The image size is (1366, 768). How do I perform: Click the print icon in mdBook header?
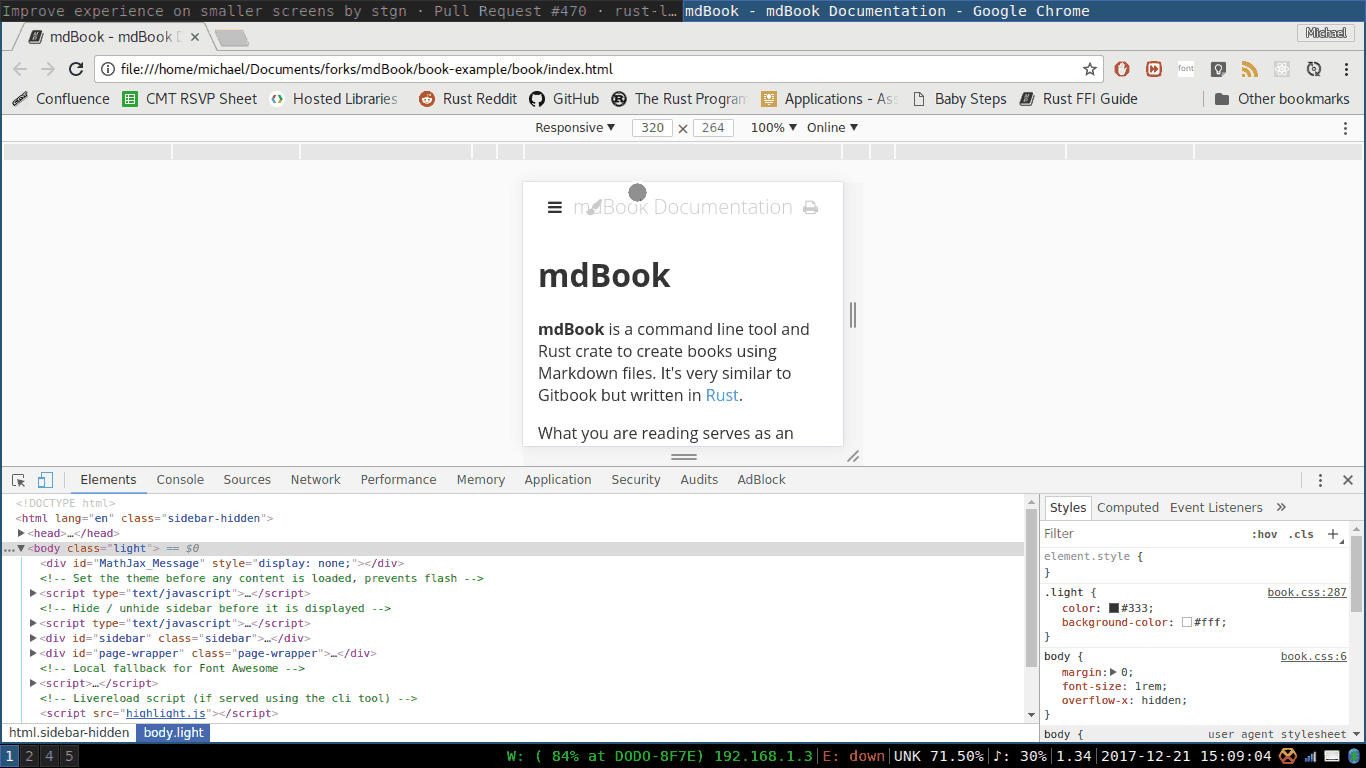click(811, 208)
